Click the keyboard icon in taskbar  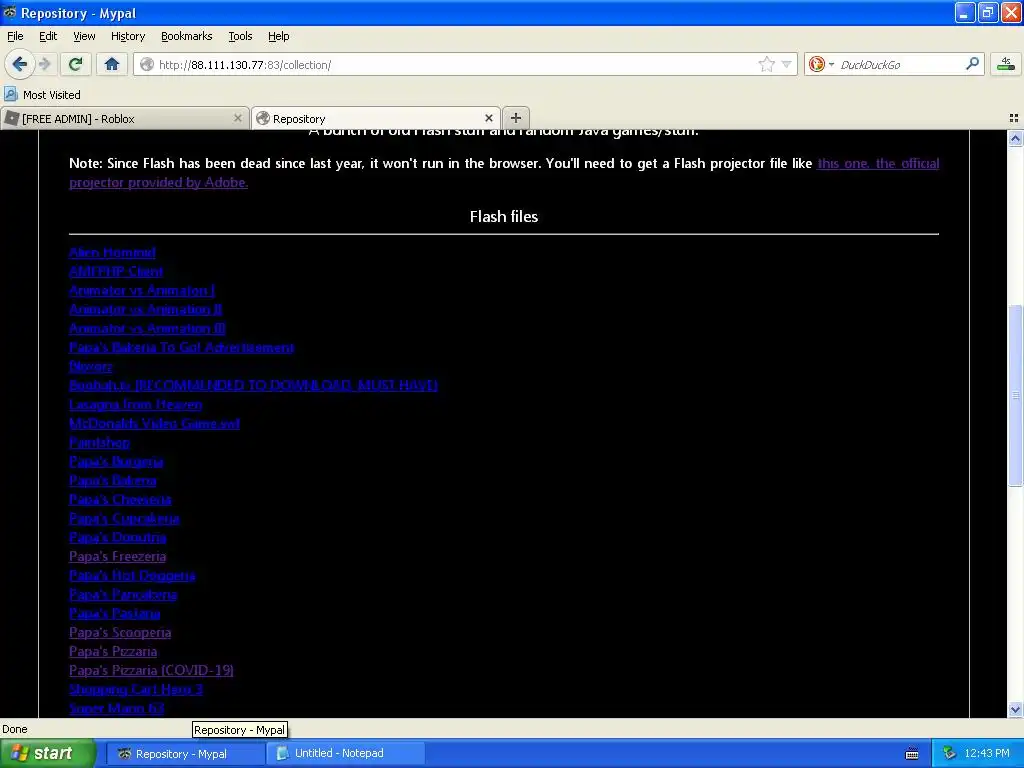912,754
